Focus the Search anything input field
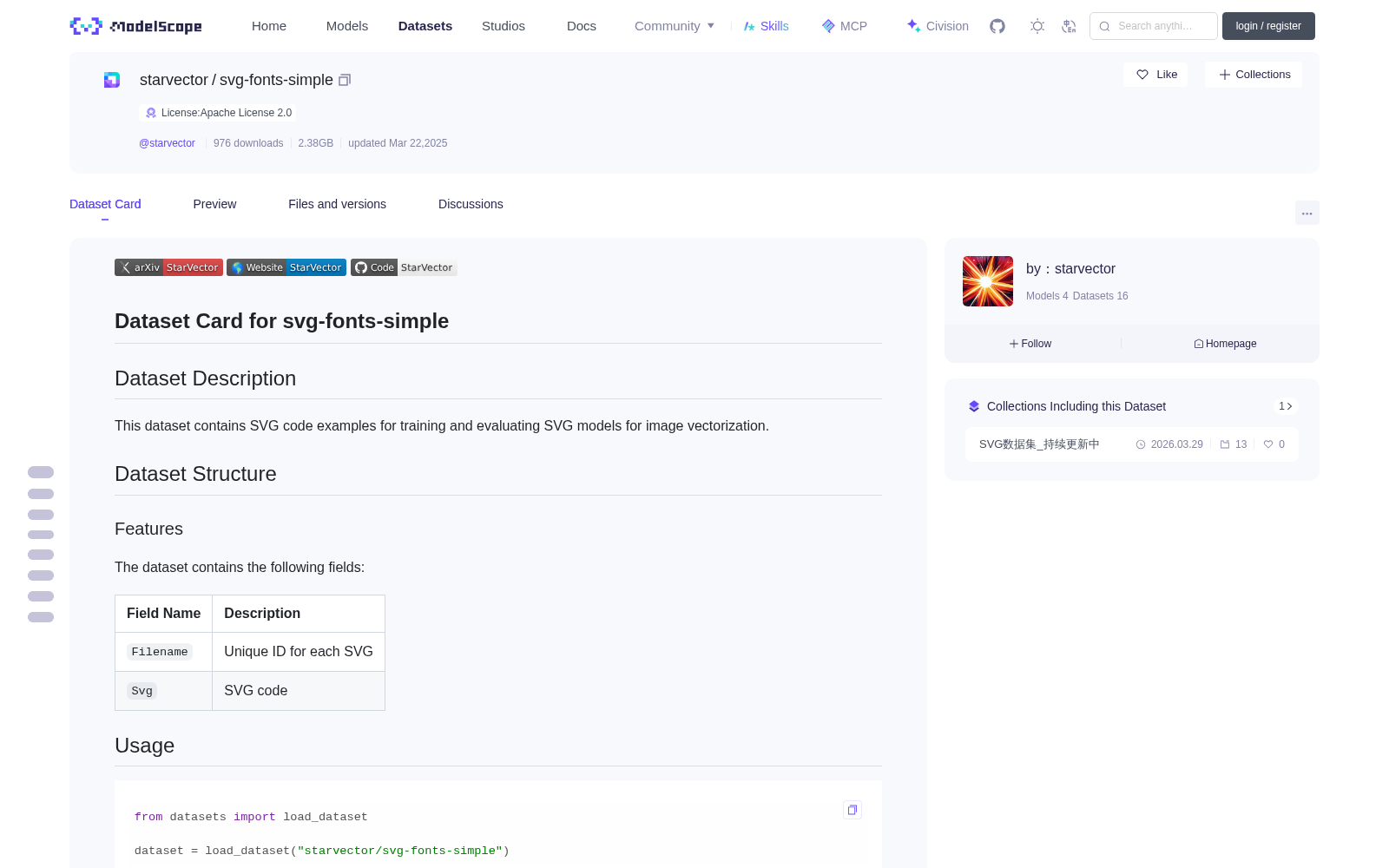This screenshot has width=1389, height=868. pos(1154,26)
